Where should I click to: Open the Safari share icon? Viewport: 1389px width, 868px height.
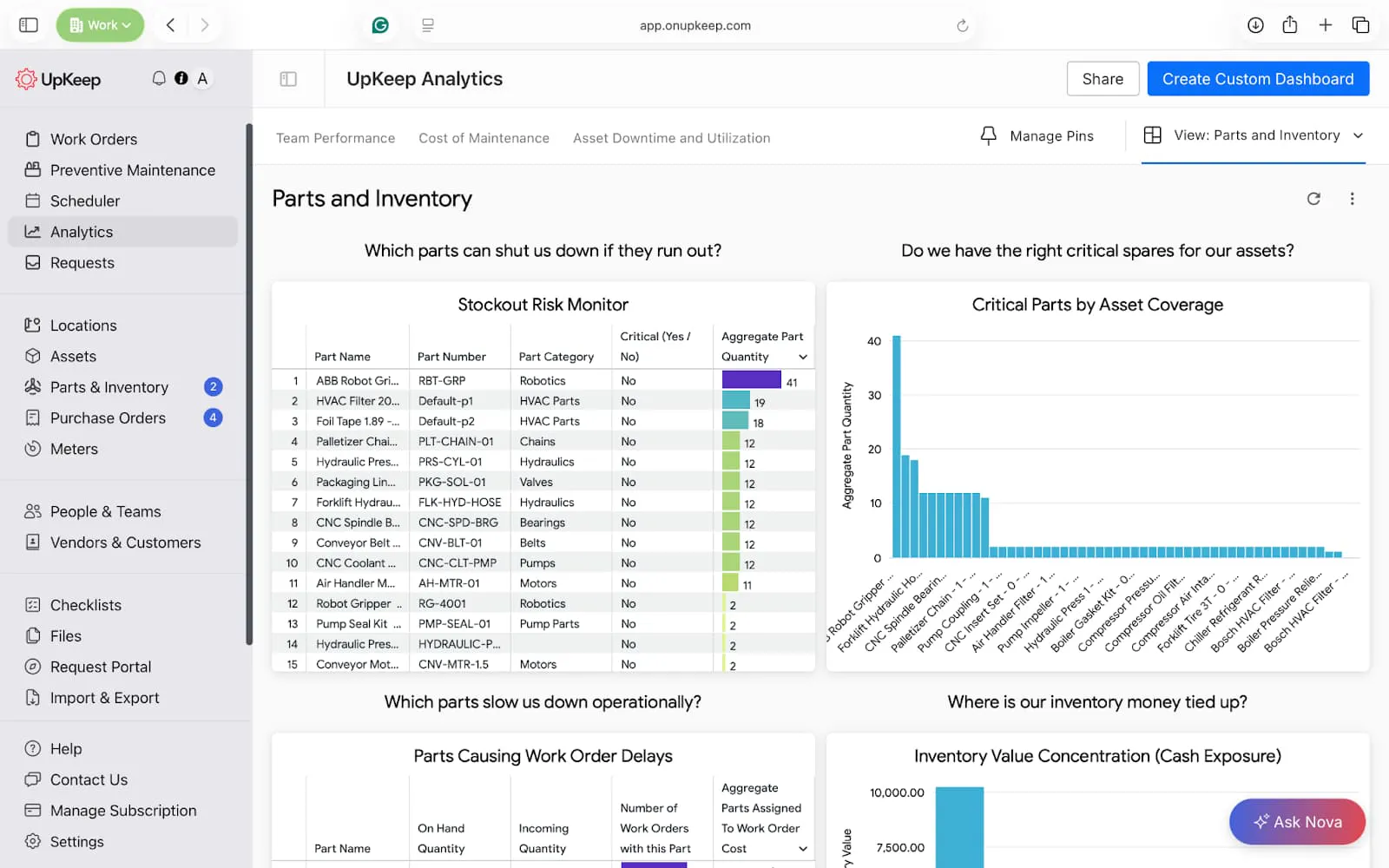(x=1290, y=25)
